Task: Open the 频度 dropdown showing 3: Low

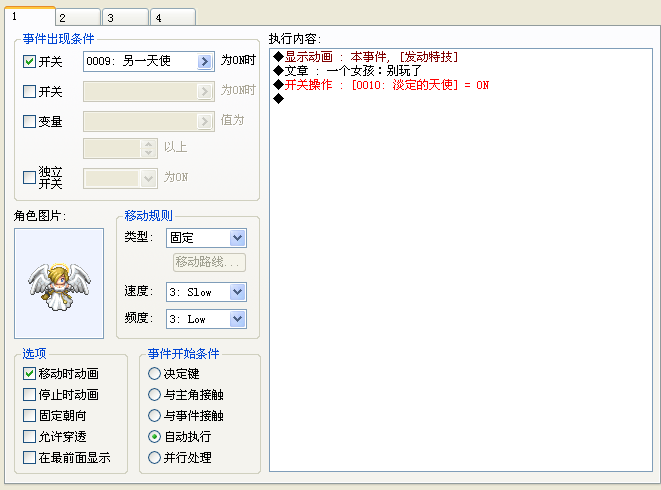Action: (206, 319)
